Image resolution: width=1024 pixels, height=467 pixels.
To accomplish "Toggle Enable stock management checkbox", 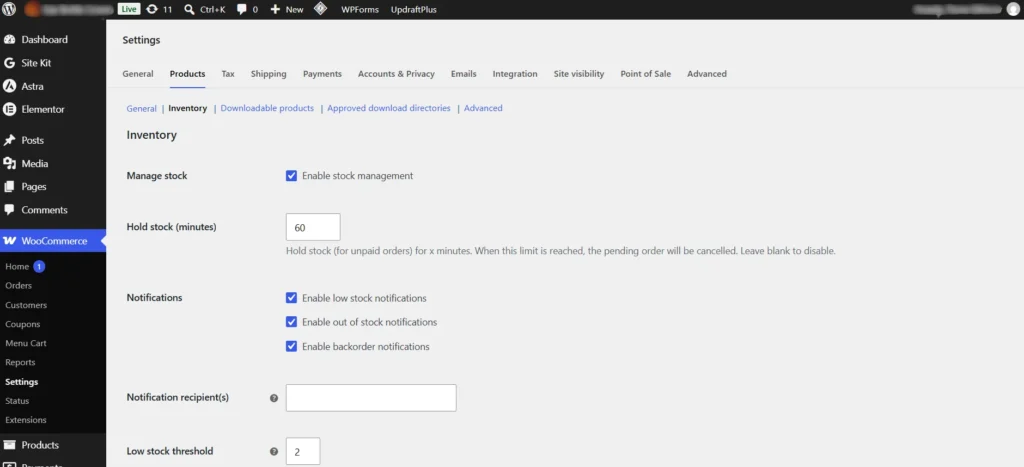I will pyautogui.click(x=291, y=176).
